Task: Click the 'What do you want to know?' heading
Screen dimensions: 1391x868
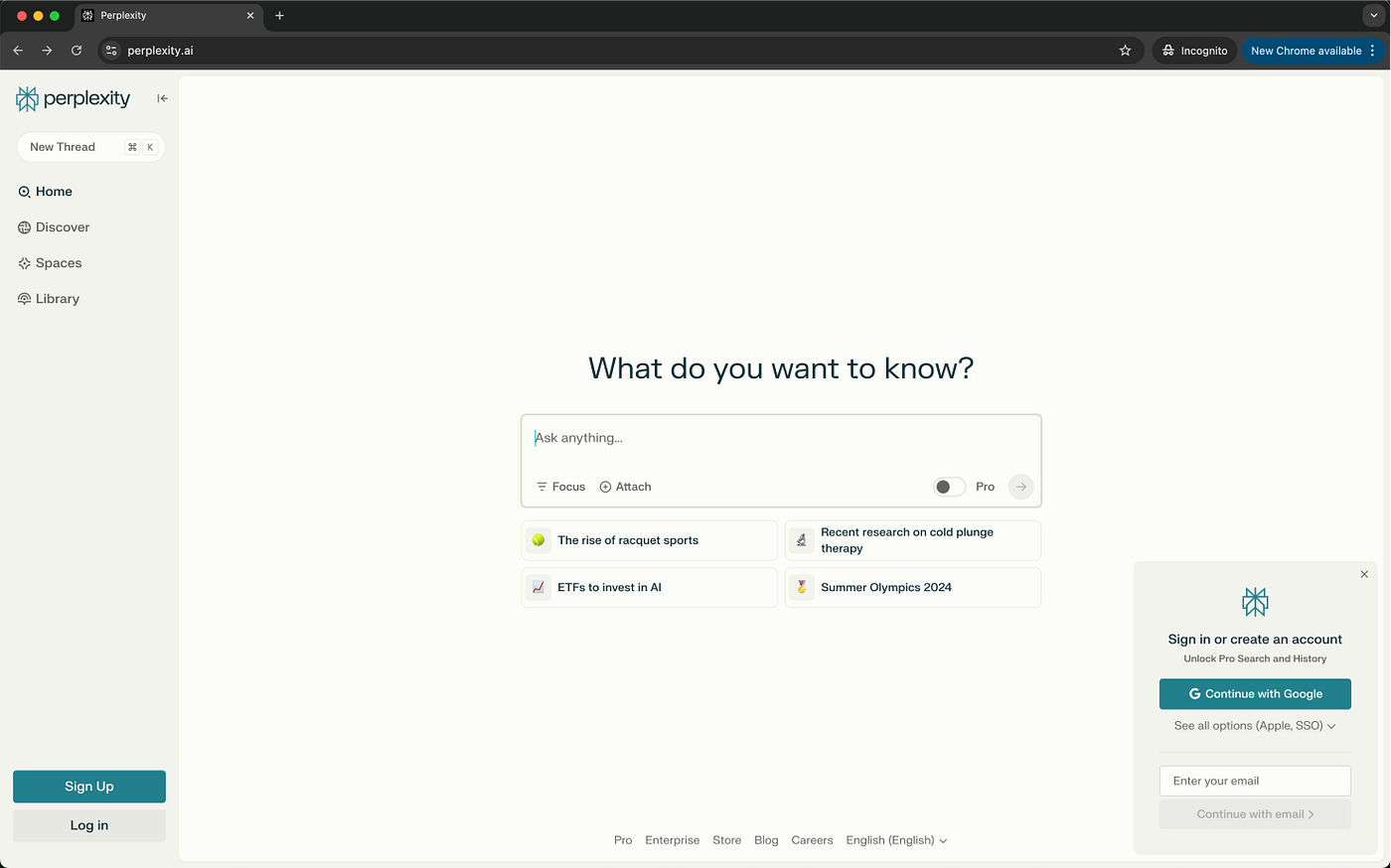Action: click(x=781, y=368)
